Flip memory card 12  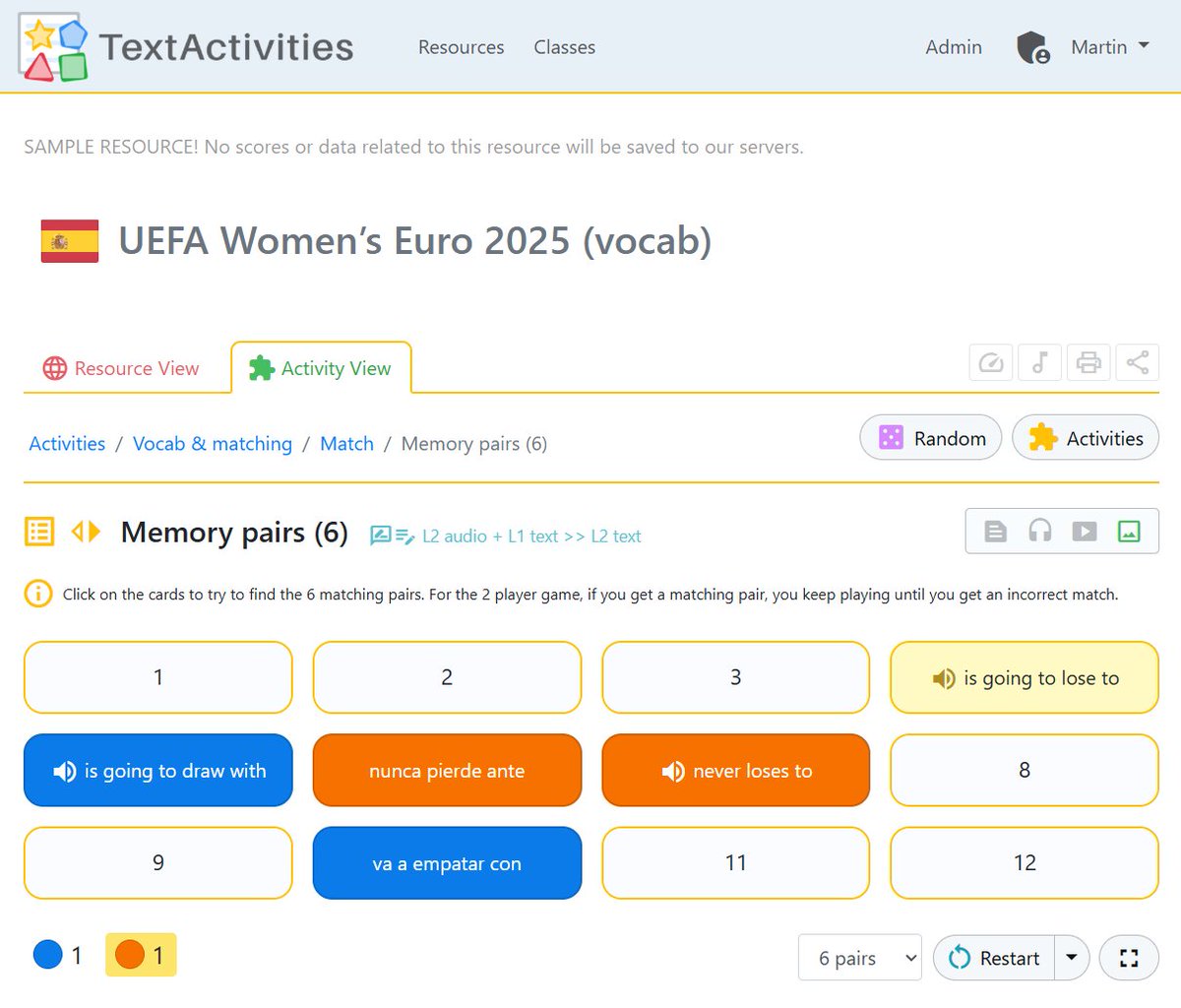tap(1025, 863)
